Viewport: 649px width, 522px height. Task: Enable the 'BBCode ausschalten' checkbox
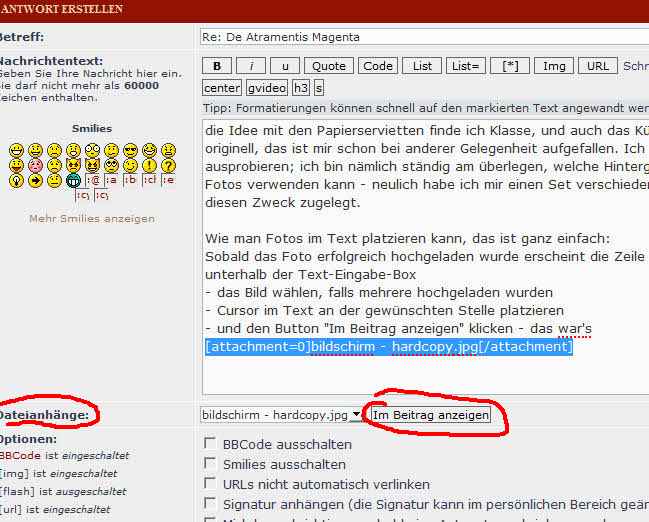pyautogui.click(x=209, y=444)
